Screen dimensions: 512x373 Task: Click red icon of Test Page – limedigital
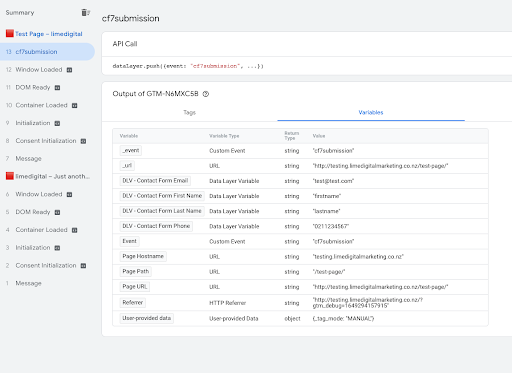[10, 33]
